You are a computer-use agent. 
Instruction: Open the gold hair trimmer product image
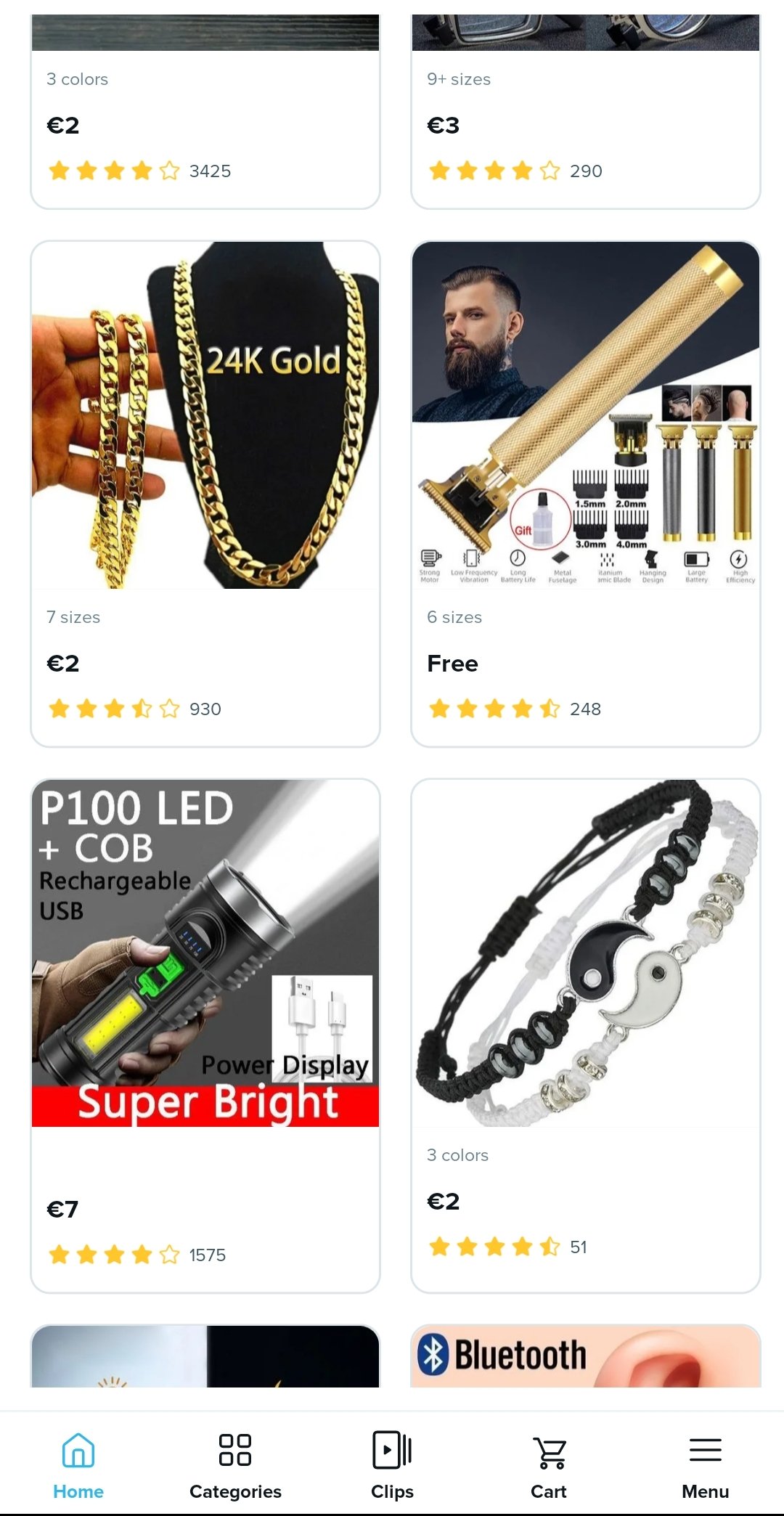coord(586,415)
